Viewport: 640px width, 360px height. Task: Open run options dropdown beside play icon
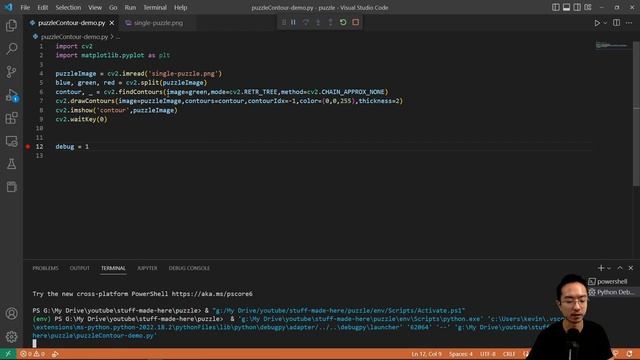[605, 23]
